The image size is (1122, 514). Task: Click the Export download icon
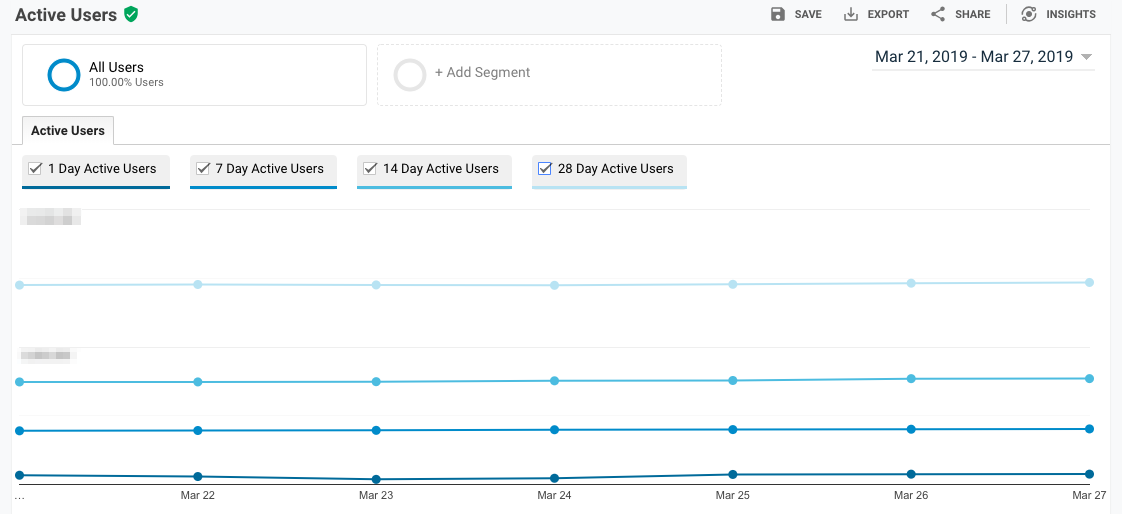click(x=851, y=14)
